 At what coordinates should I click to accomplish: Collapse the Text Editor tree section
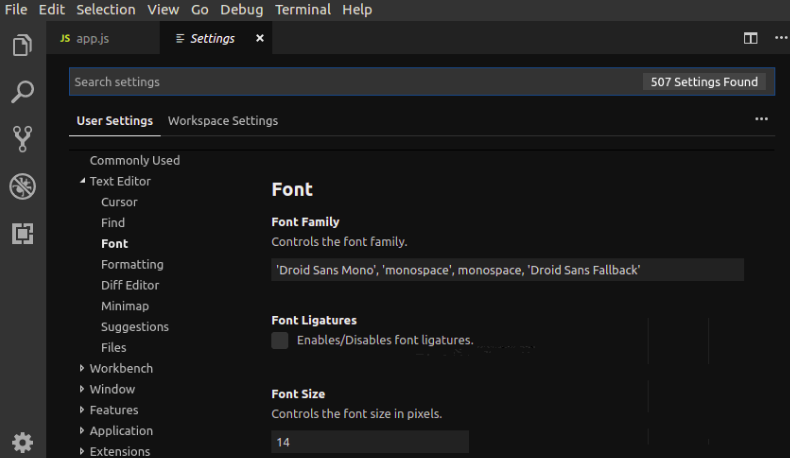82,181
